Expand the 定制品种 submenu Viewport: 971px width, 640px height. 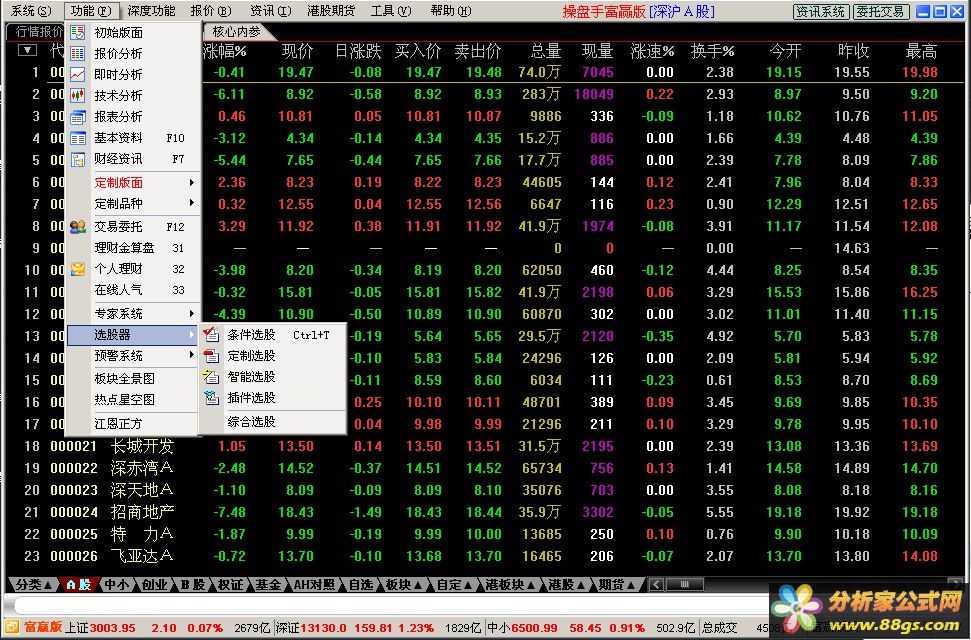tap(192, 203)
